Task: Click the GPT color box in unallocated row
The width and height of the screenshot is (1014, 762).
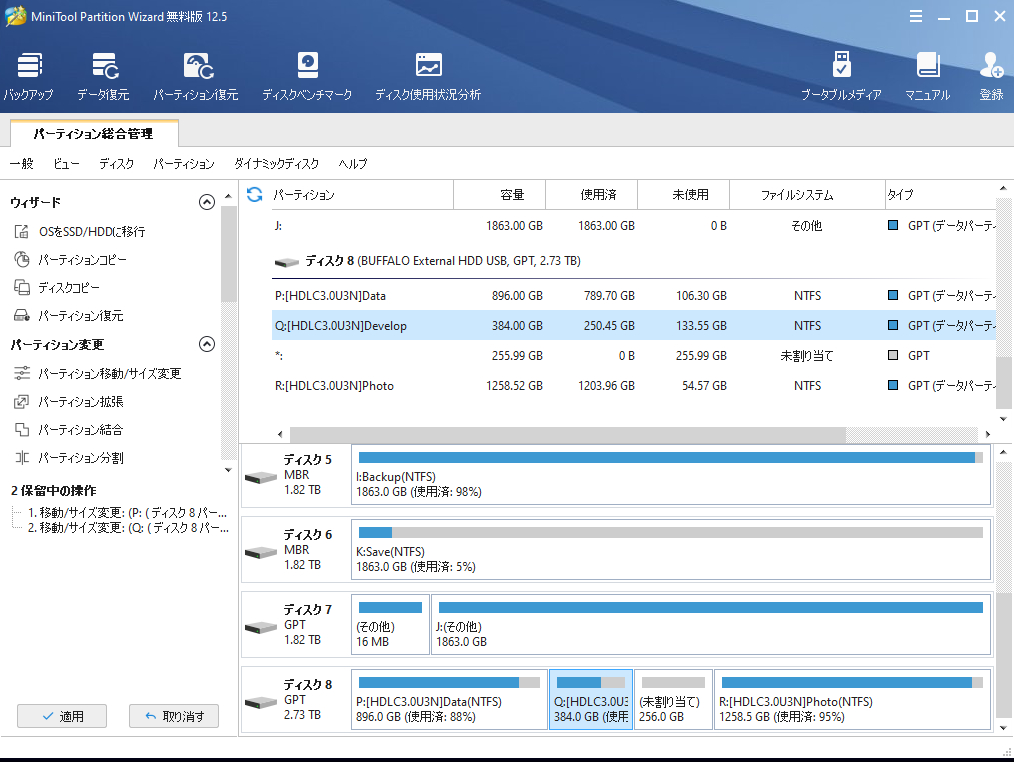Action: click(x=893, y=355)
